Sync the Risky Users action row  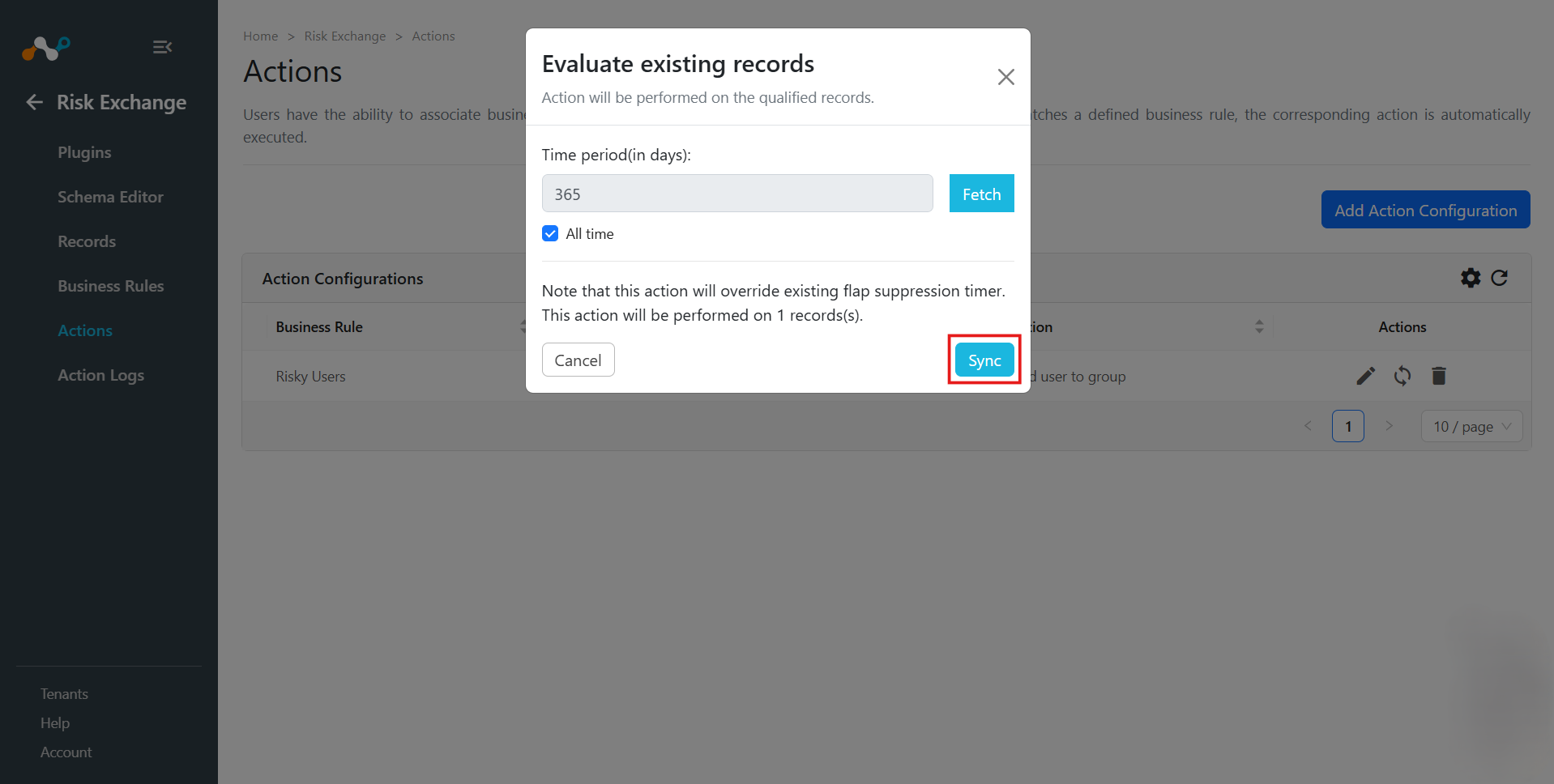pyautogui.click(x=1402, y=376)
